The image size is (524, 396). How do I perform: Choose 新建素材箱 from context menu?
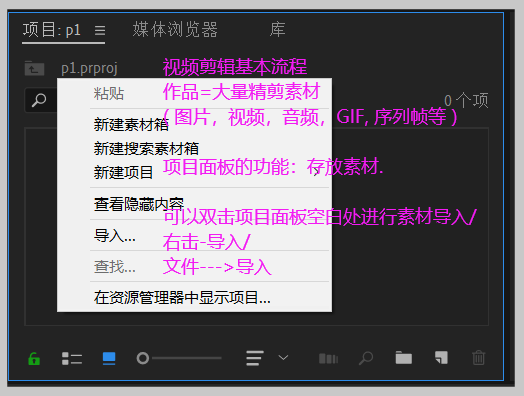(194, 125)
